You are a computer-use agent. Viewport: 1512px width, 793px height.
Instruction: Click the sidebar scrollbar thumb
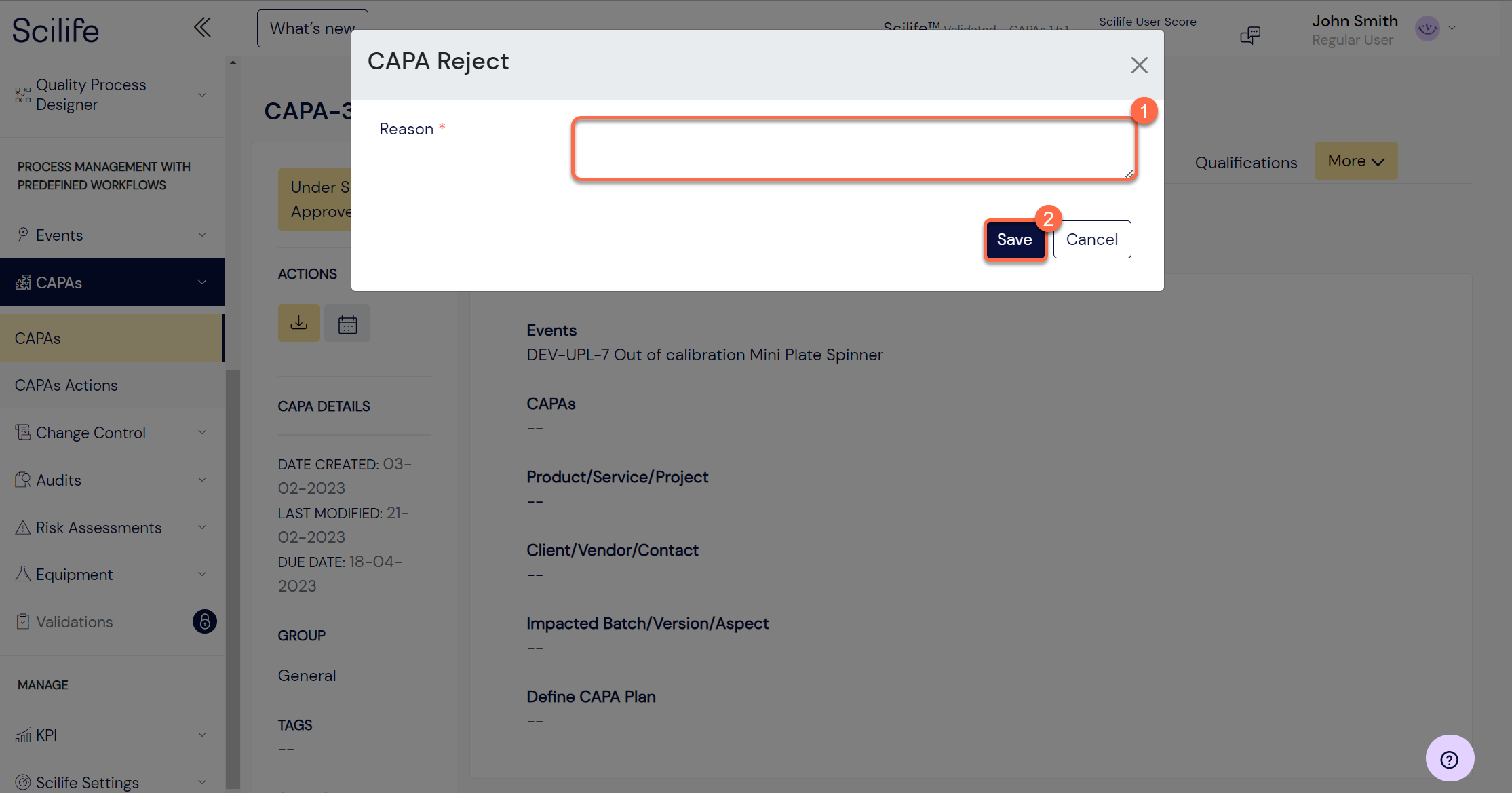click(x=233, y=580)
